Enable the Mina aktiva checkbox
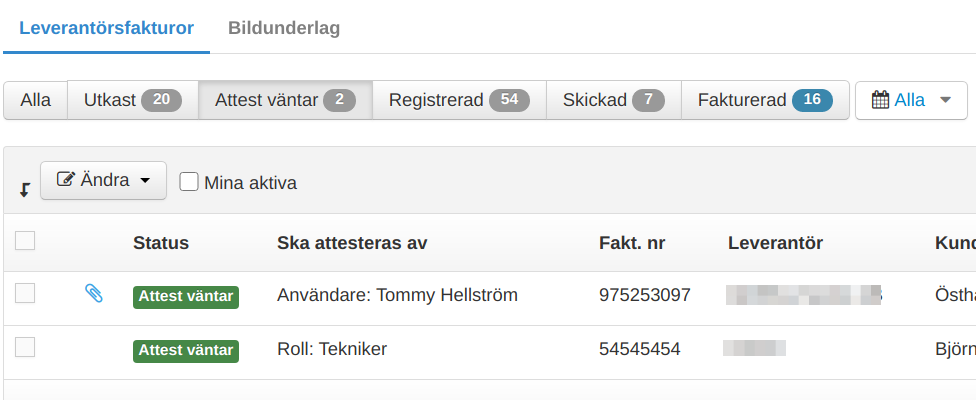 (x=189, y=182)
